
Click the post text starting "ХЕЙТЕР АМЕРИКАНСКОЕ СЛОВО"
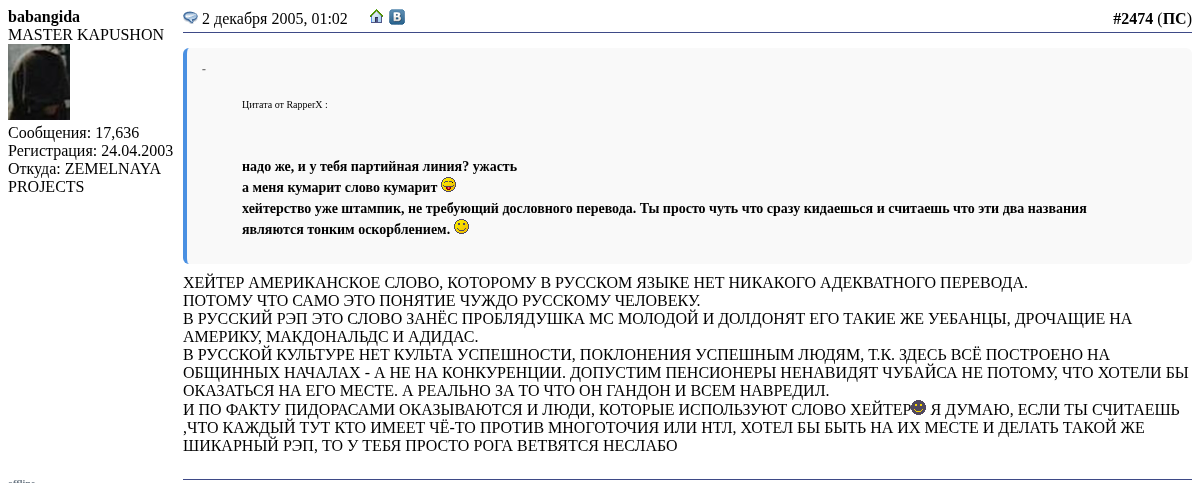(x=605, y=283)
